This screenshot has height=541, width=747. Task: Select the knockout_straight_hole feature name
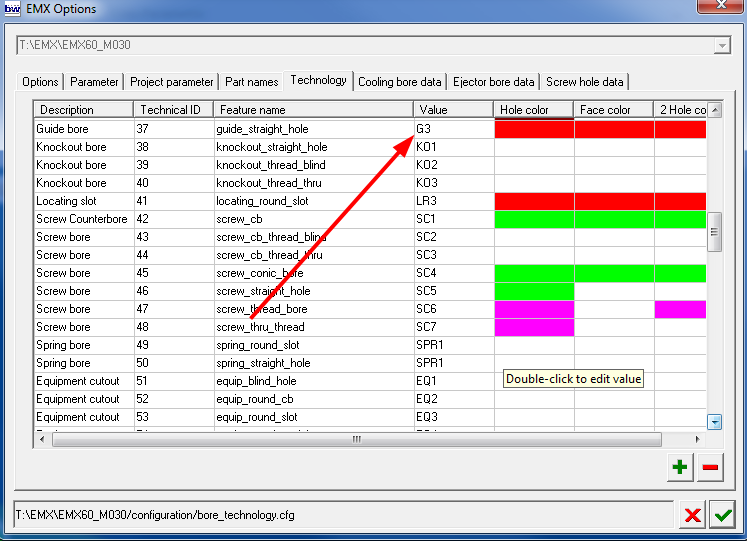coord(272,147)
